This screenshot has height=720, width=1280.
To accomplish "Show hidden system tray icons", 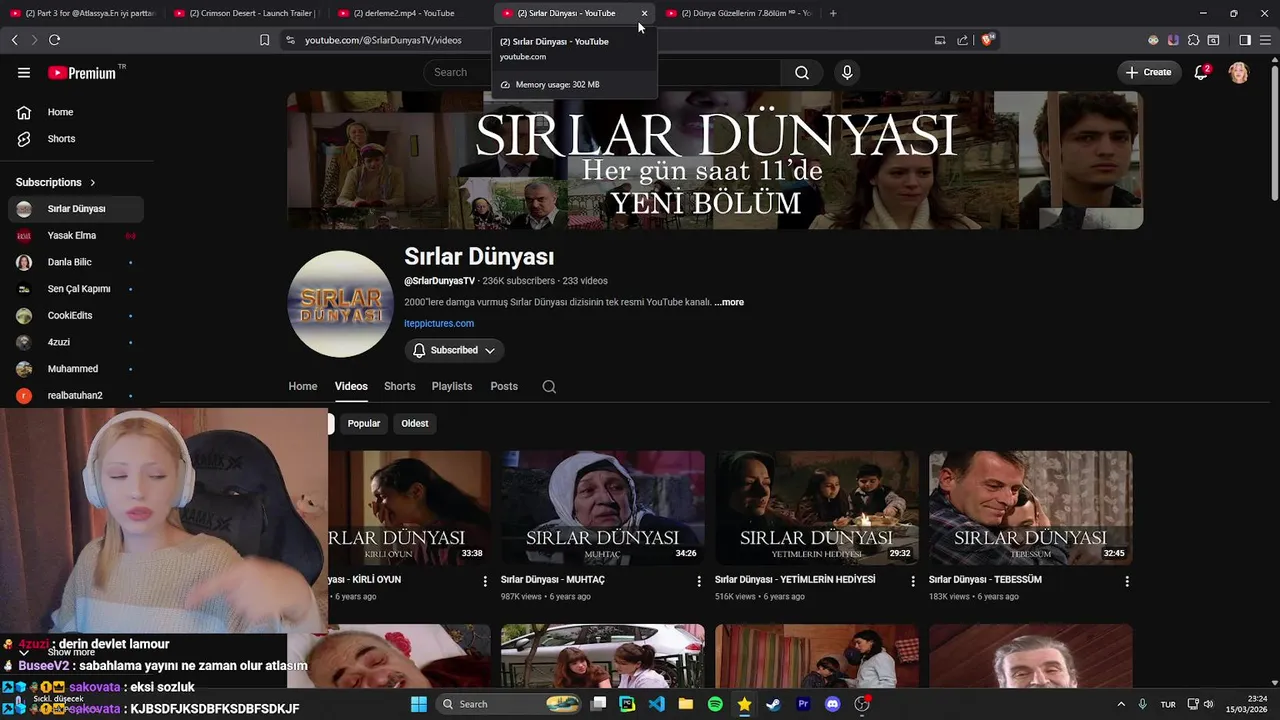I will [x=1120, y=704].
